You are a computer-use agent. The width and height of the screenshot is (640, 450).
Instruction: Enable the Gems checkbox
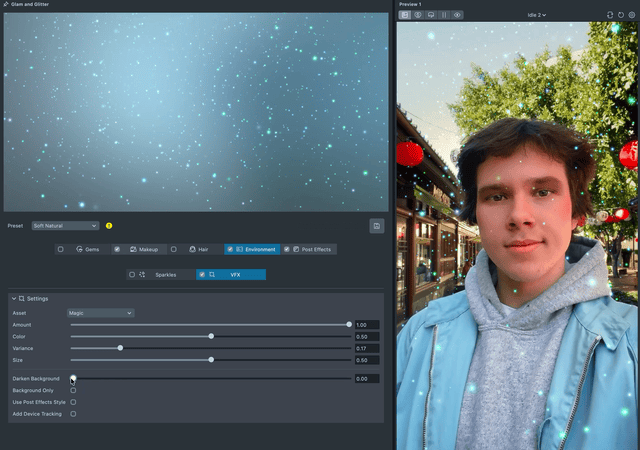[61, 249]
